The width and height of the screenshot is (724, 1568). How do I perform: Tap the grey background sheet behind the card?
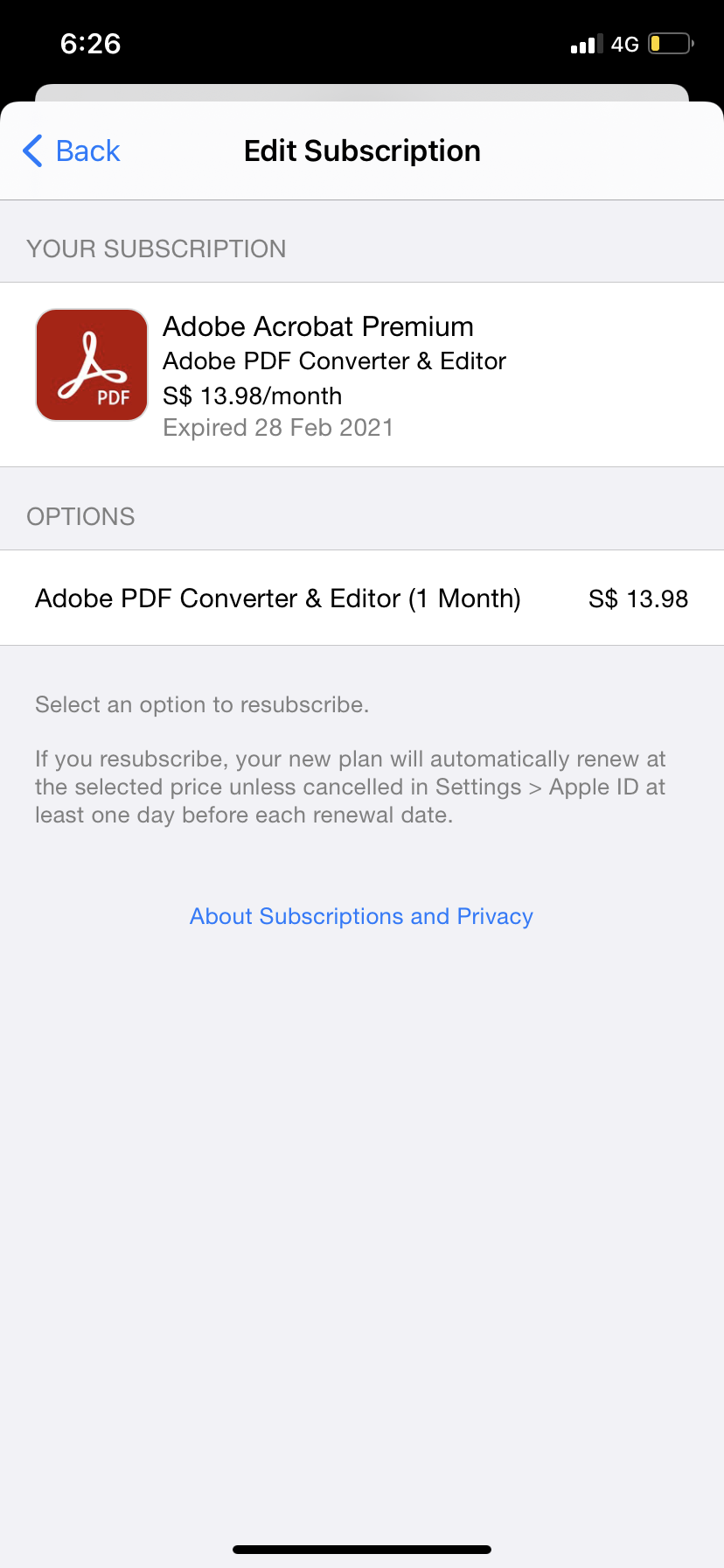coord(362,92)
